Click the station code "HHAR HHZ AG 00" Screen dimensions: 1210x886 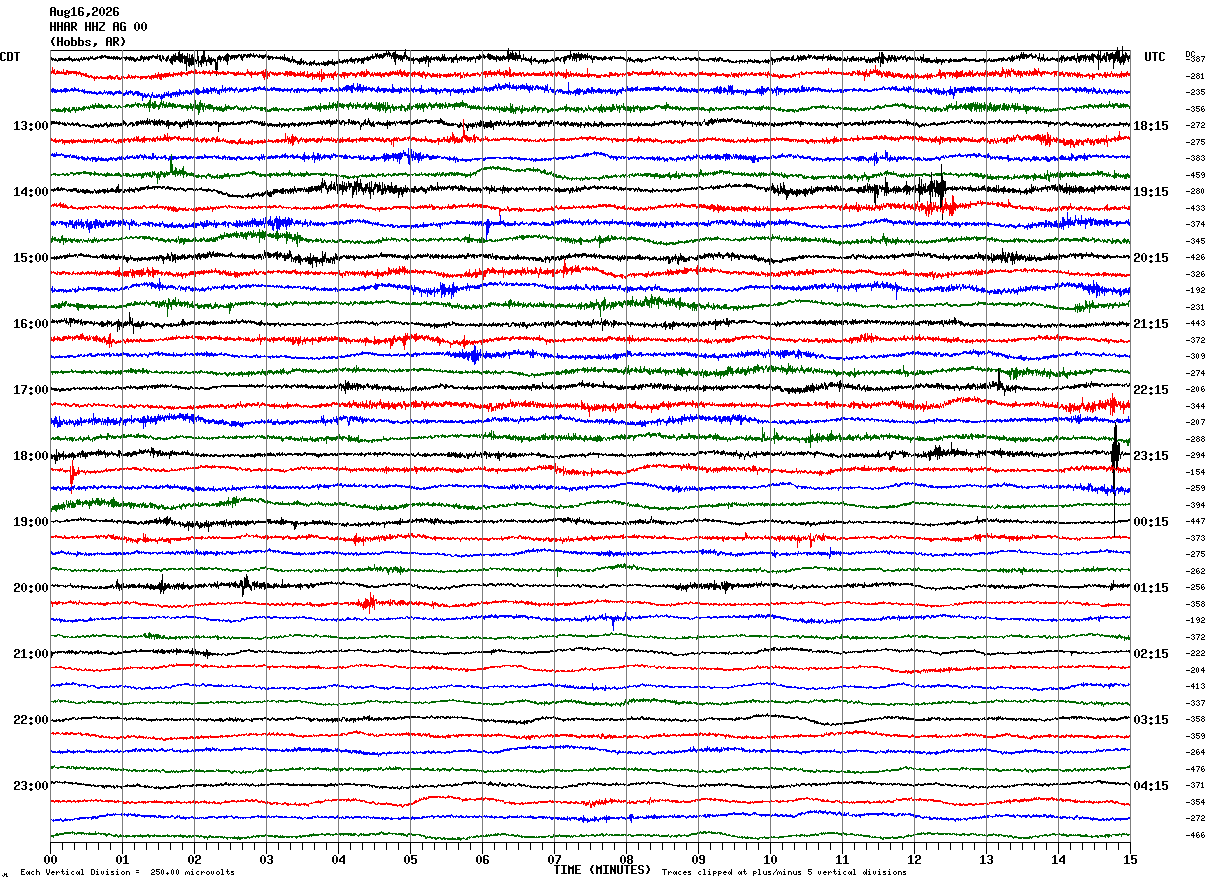coord(98,27)
